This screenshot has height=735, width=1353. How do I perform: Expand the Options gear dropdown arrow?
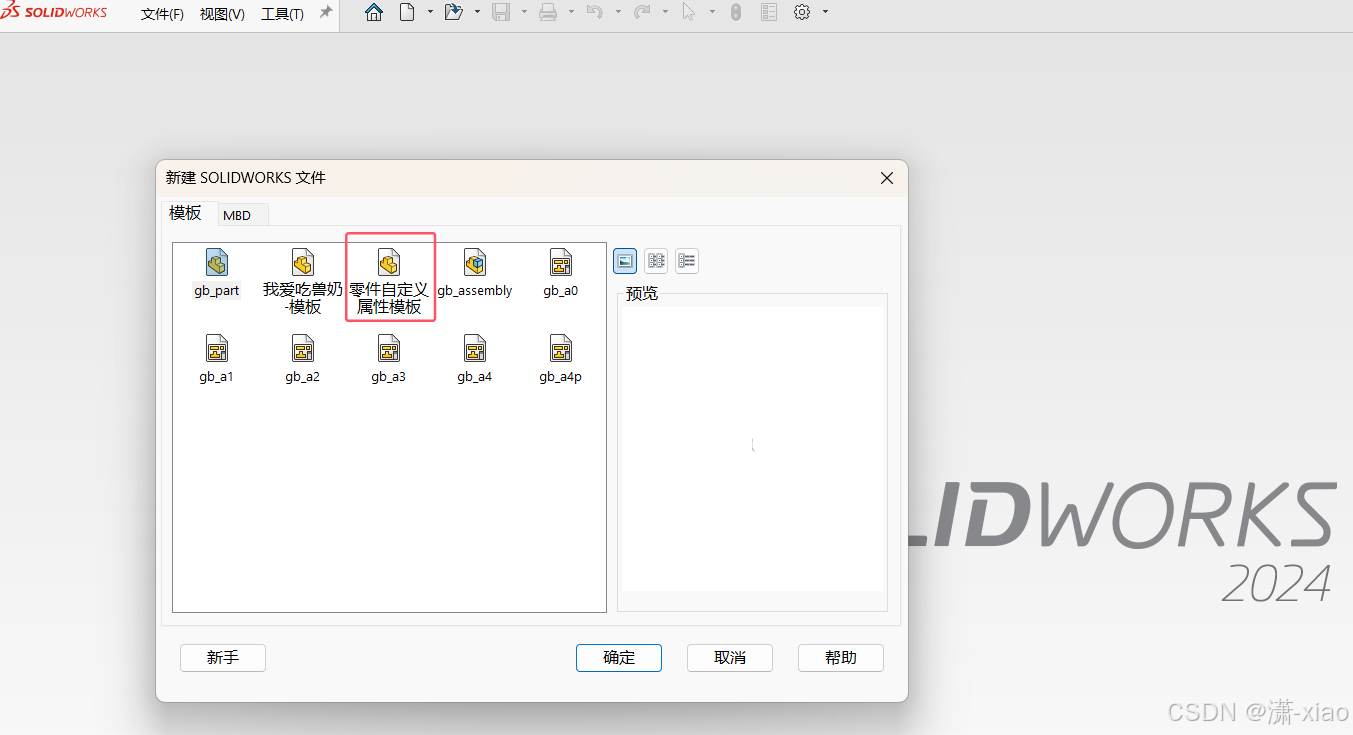[x=825, y=13]
